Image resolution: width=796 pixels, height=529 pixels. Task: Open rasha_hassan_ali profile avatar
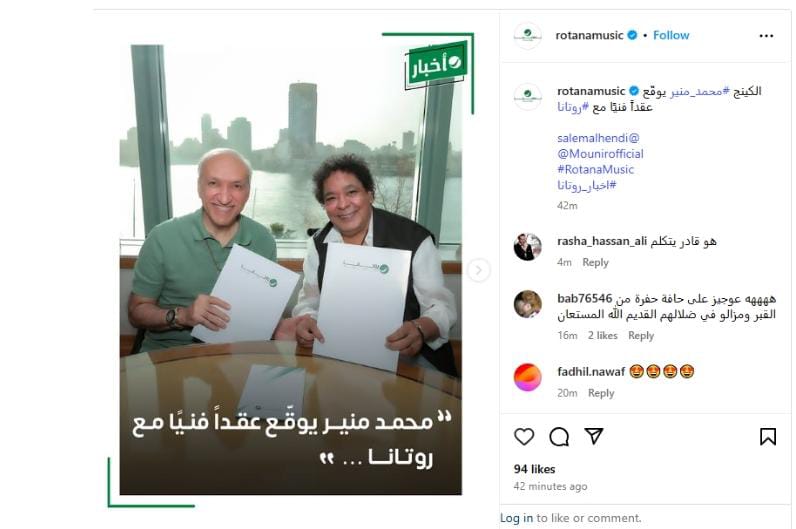pos(527,247)
